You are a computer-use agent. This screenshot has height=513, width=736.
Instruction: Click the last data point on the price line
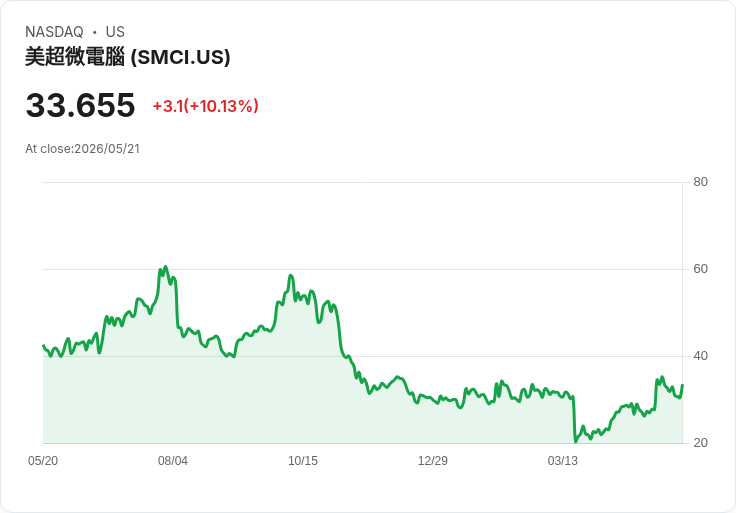[682, 385]
